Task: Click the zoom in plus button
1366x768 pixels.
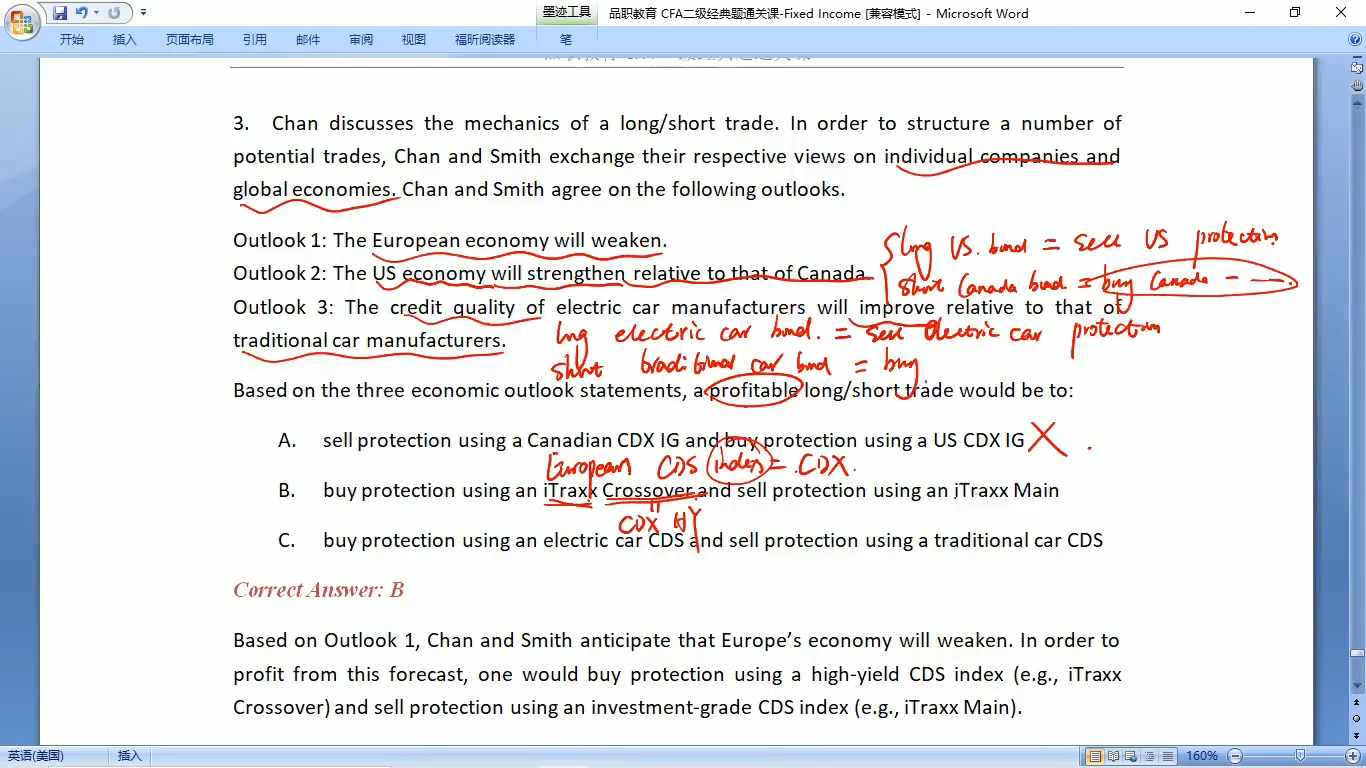Action: pyautogui.click(x=1354, y=756)
